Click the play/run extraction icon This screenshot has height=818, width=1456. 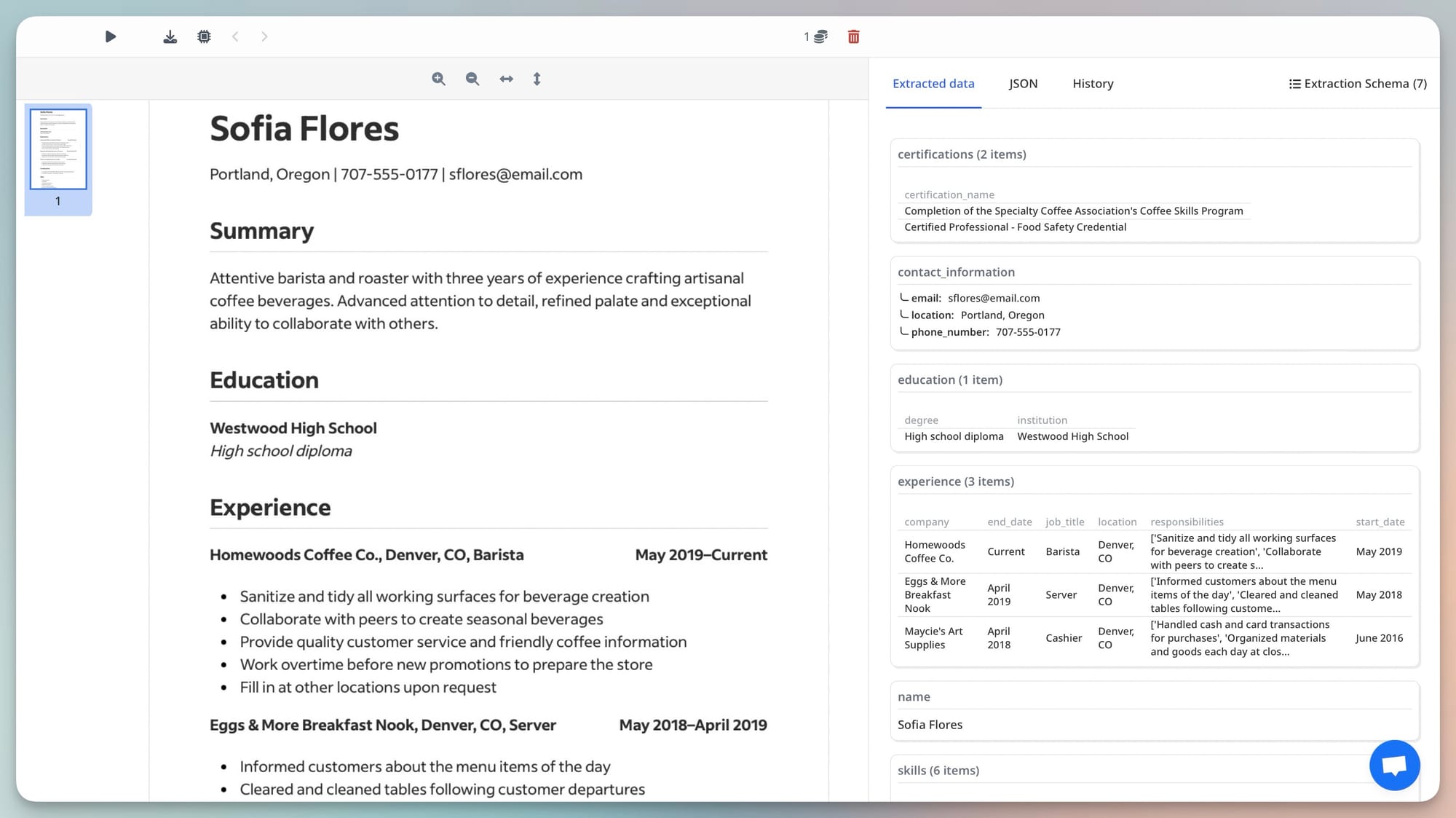point(110,36)
